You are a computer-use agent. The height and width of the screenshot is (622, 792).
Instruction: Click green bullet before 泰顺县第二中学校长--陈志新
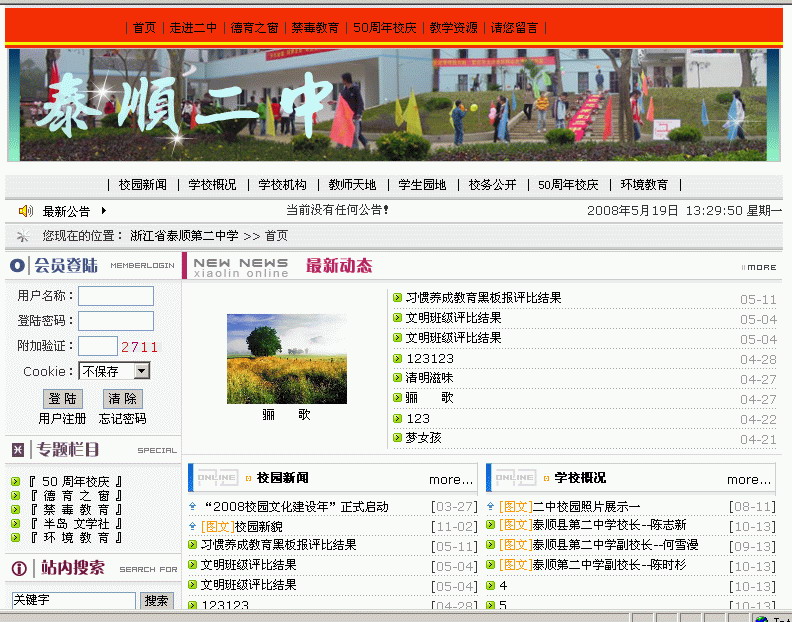click(x=490, y=525)
